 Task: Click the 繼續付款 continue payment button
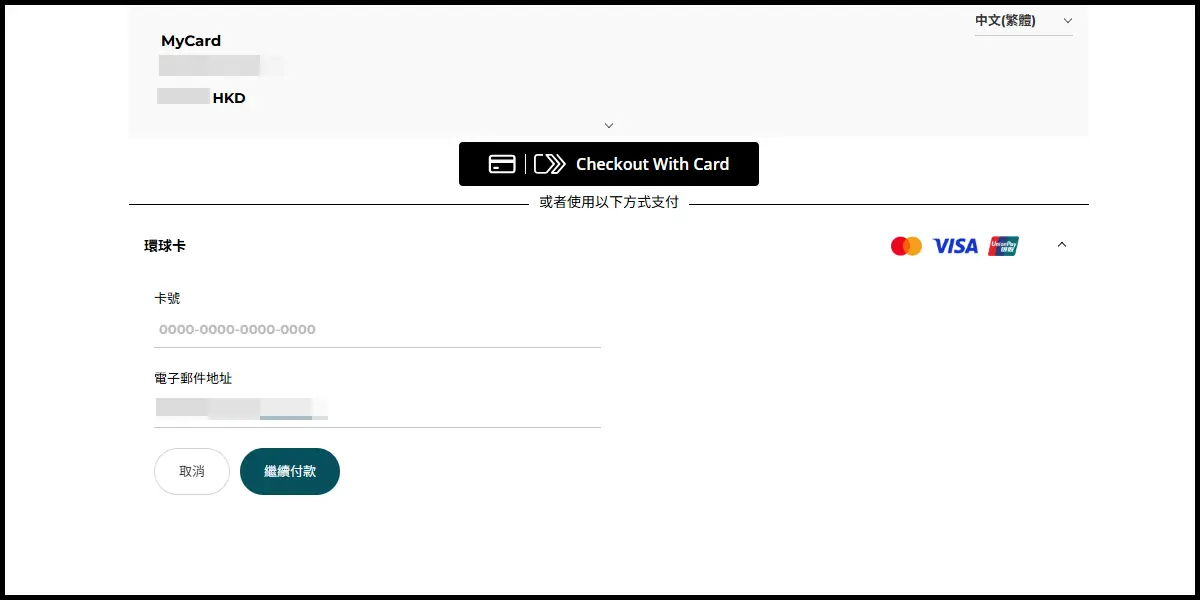(290, 471)
